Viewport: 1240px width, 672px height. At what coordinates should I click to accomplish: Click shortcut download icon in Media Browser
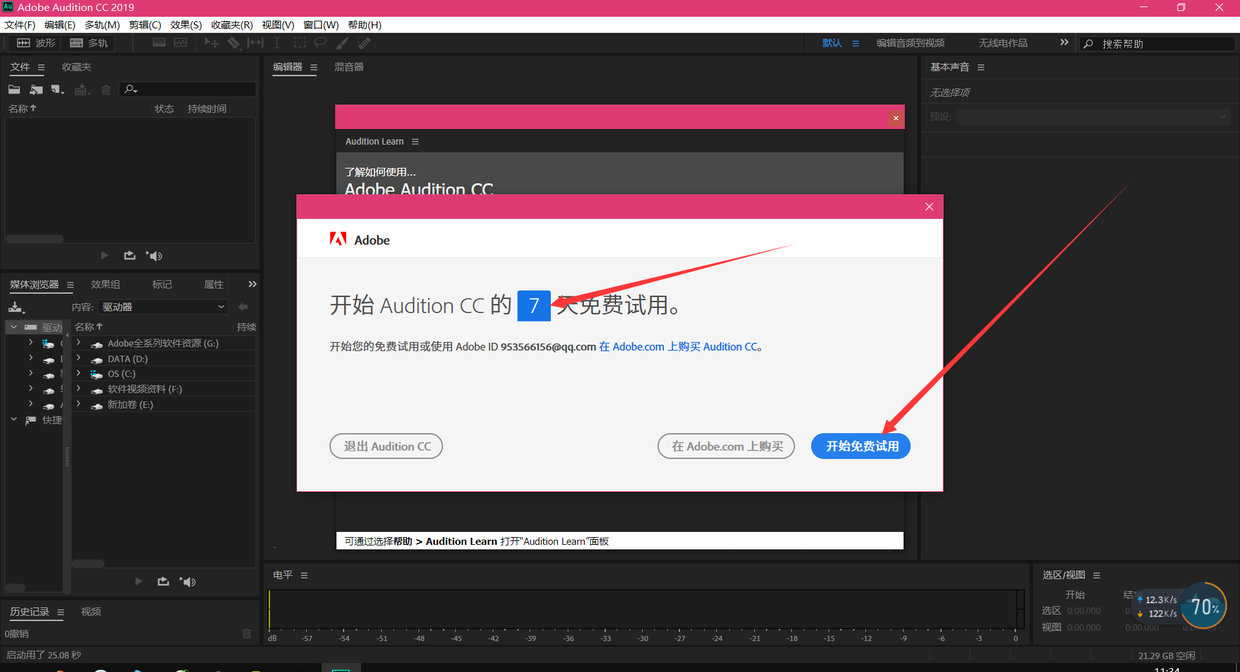click(x=16, y=307)
